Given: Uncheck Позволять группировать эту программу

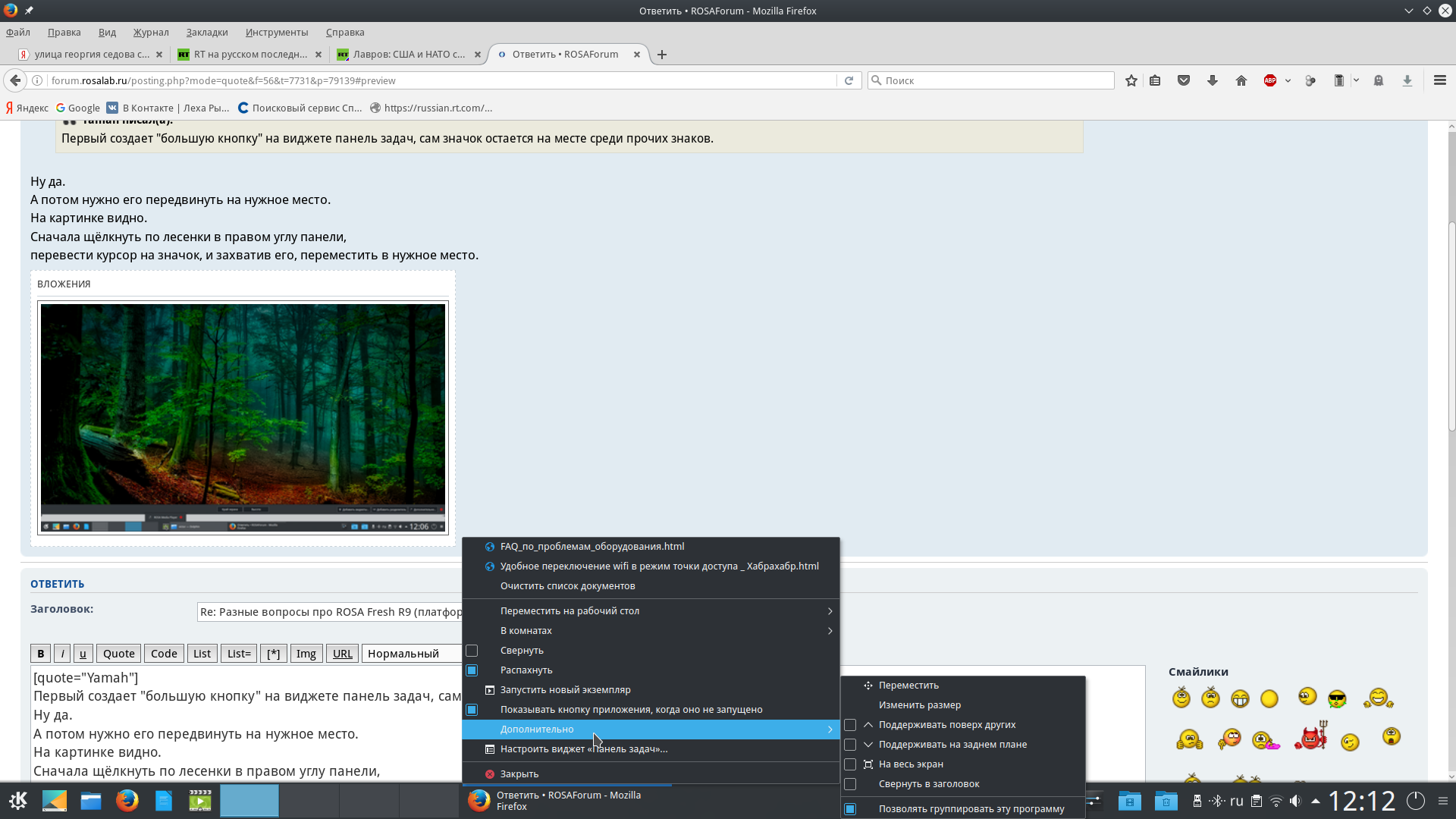Looking at the screenshot, I should [x=850, y=809].
